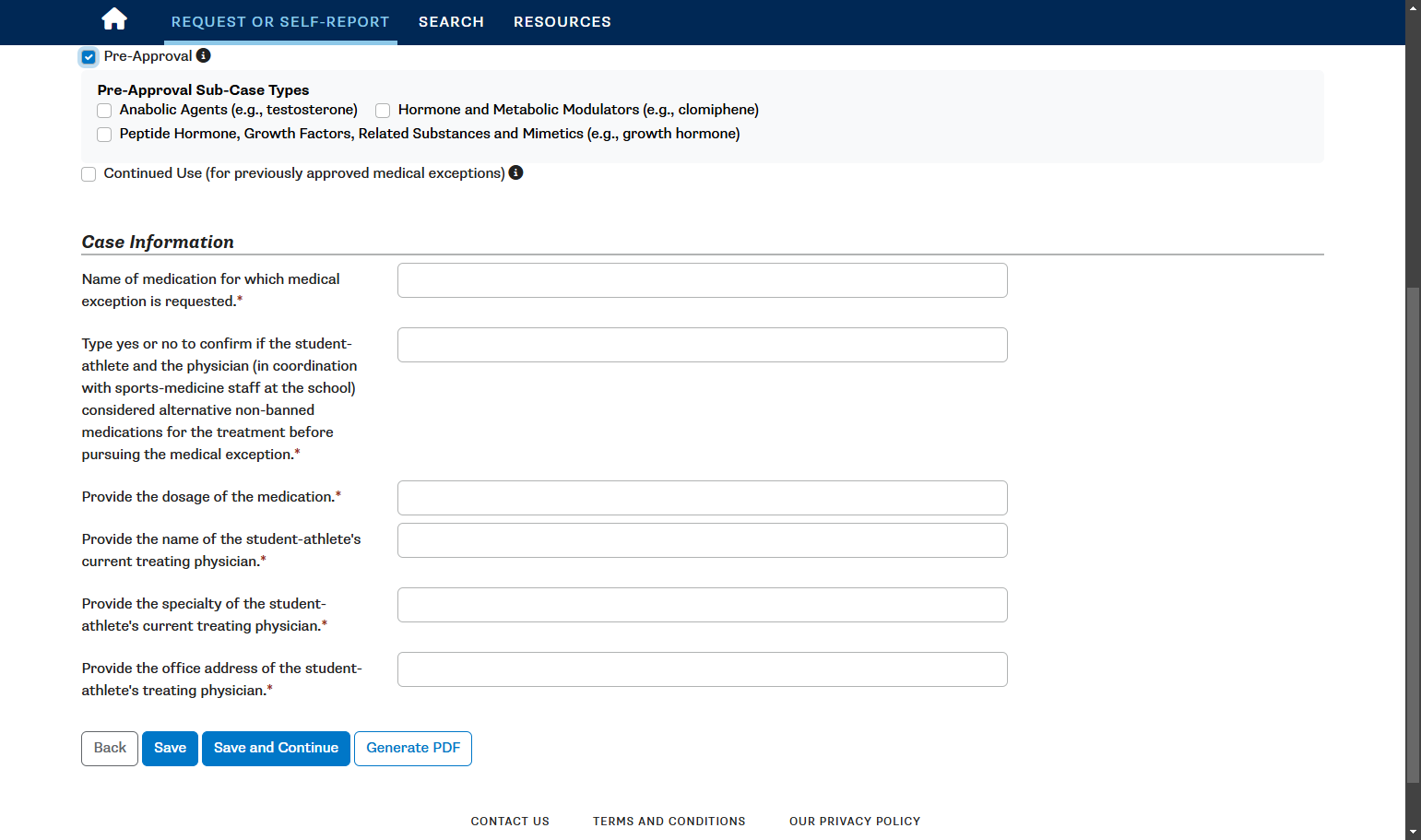1421x840 pixels.
Task: Open the Contact Us link
Action: 510,822
